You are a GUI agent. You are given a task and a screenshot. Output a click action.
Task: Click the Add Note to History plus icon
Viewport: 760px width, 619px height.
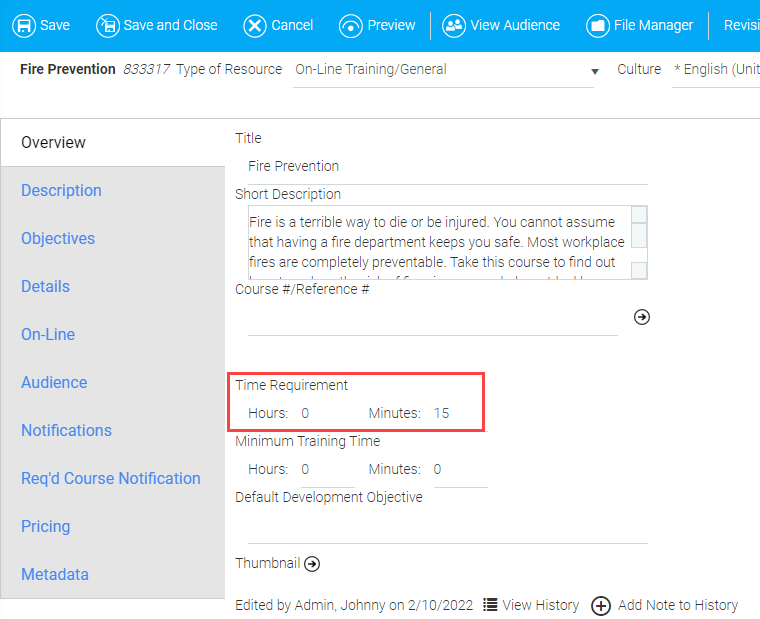click(601, 605)
